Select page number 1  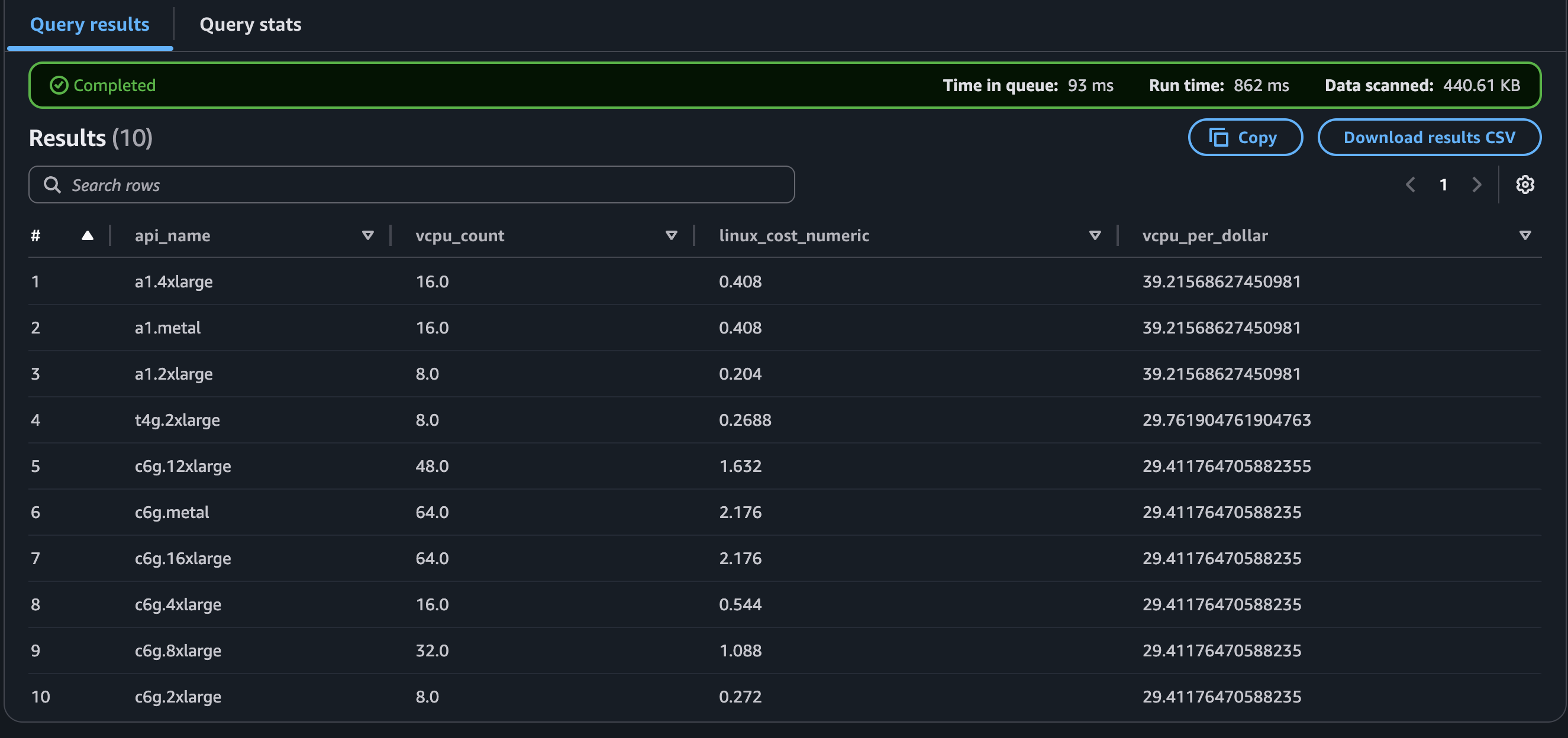click(x=1443, y=184)
